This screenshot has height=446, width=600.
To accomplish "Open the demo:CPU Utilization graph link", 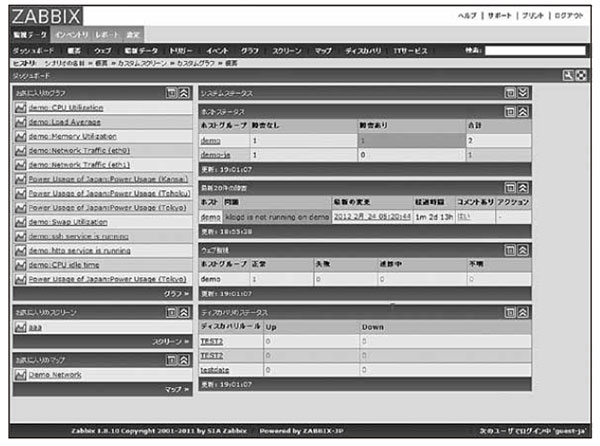I will click(x=66, y=108).
